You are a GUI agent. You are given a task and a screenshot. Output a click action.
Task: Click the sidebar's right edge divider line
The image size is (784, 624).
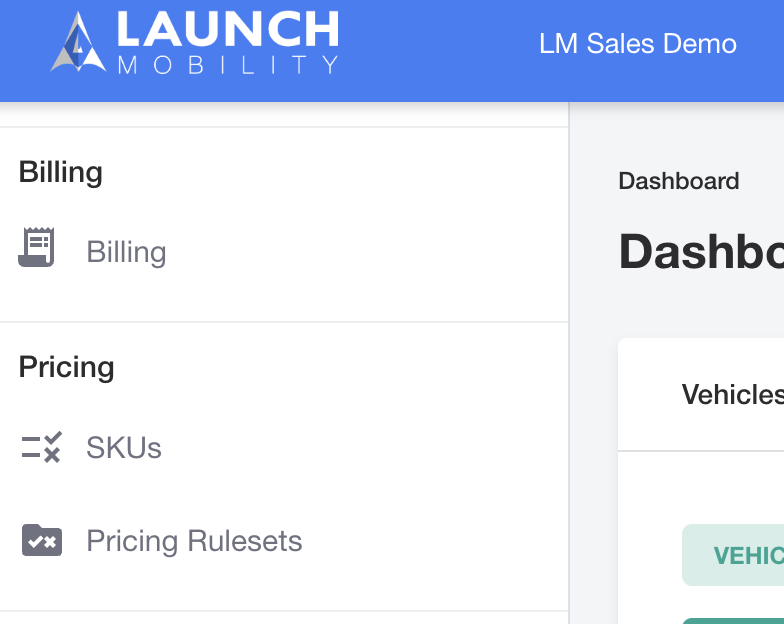568,363
